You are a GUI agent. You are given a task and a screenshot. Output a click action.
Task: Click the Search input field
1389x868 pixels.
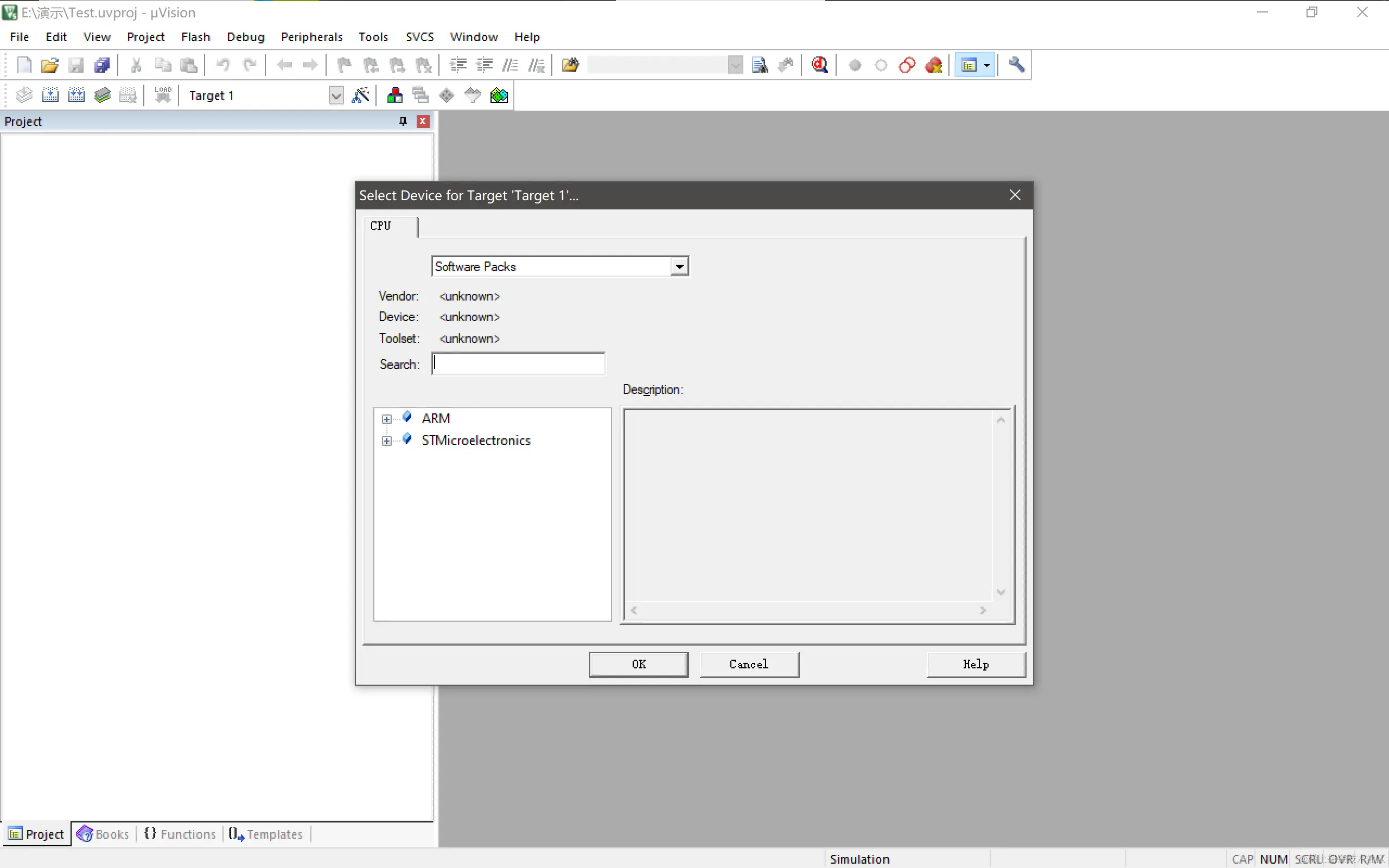click(518, 364)
